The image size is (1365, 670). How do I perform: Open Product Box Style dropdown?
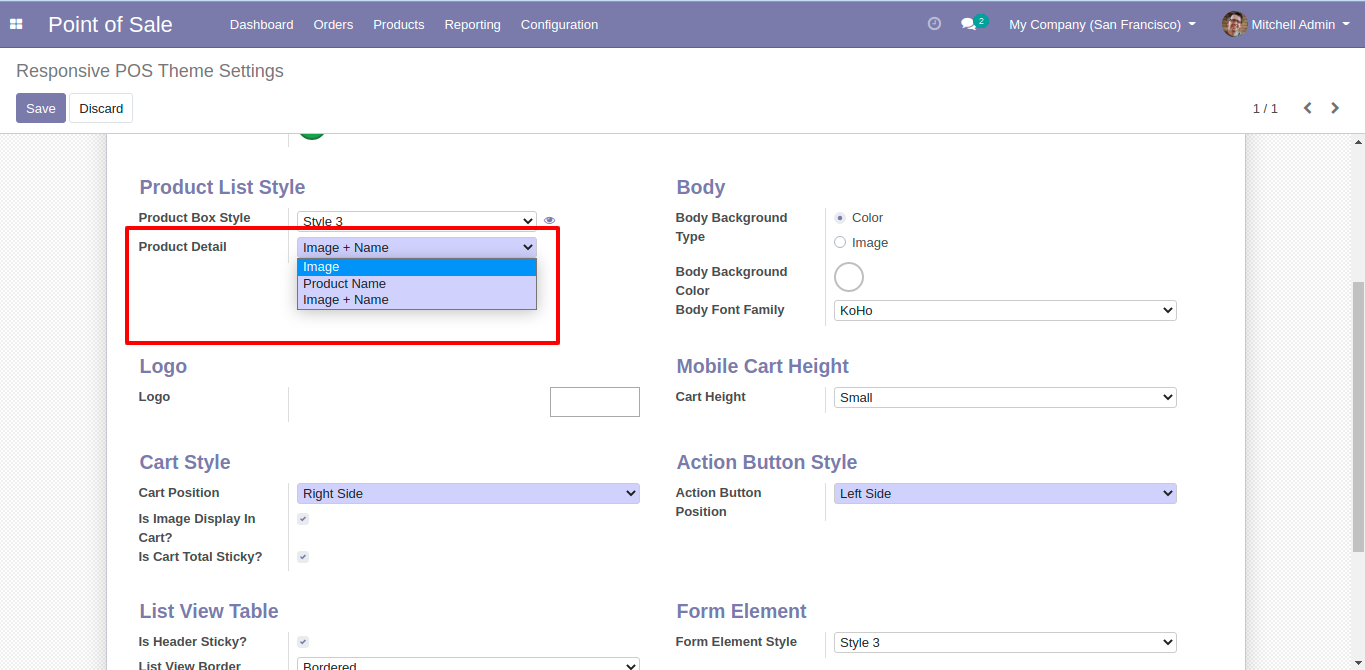tap(417, 221)
